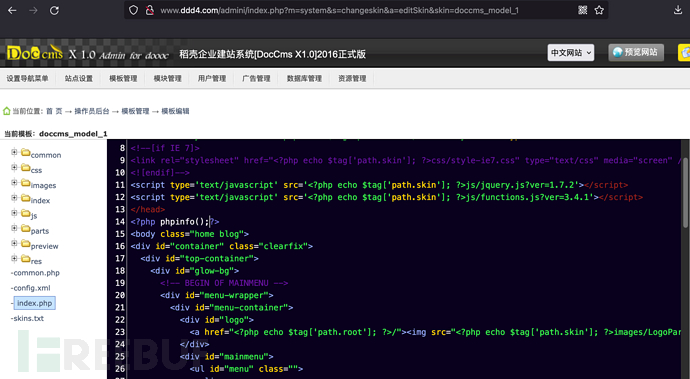The height and width of the screenshot is (379, 690).
Task: Click the shield tracking protection icon
Action: (x=133, y=10)
